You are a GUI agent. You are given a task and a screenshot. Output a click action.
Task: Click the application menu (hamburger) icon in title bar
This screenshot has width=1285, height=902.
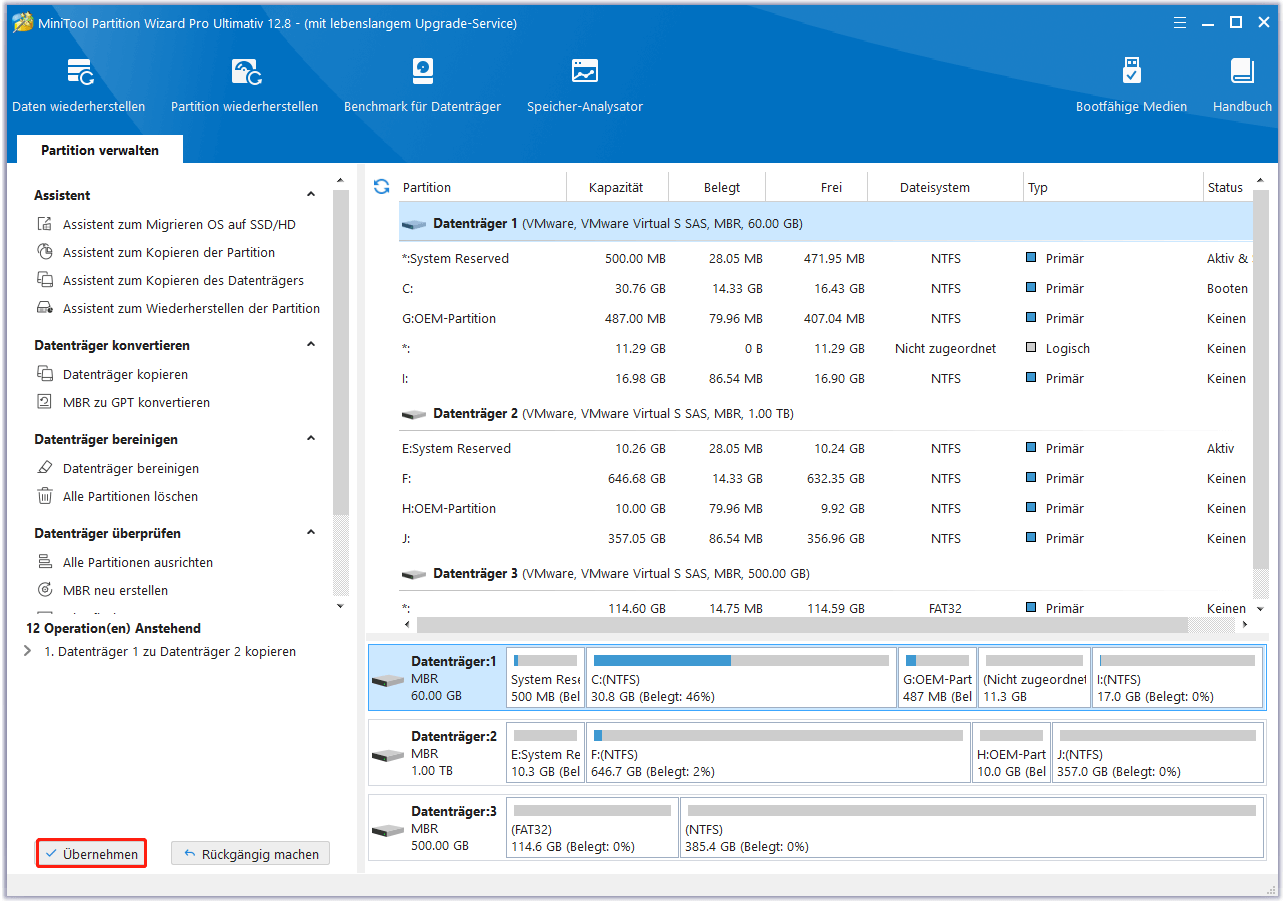click(x=1180, y=22)
